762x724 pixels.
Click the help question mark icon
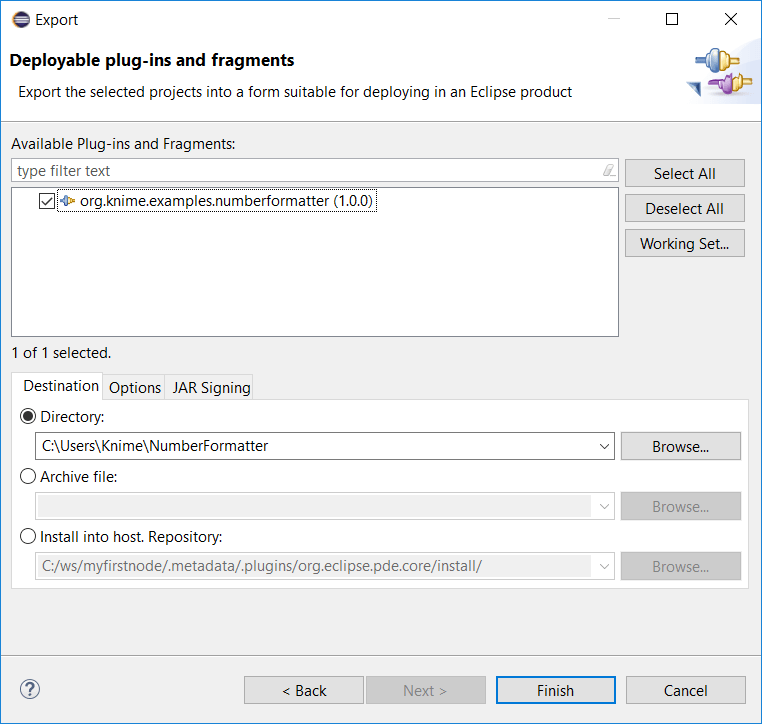pos(30,689)
